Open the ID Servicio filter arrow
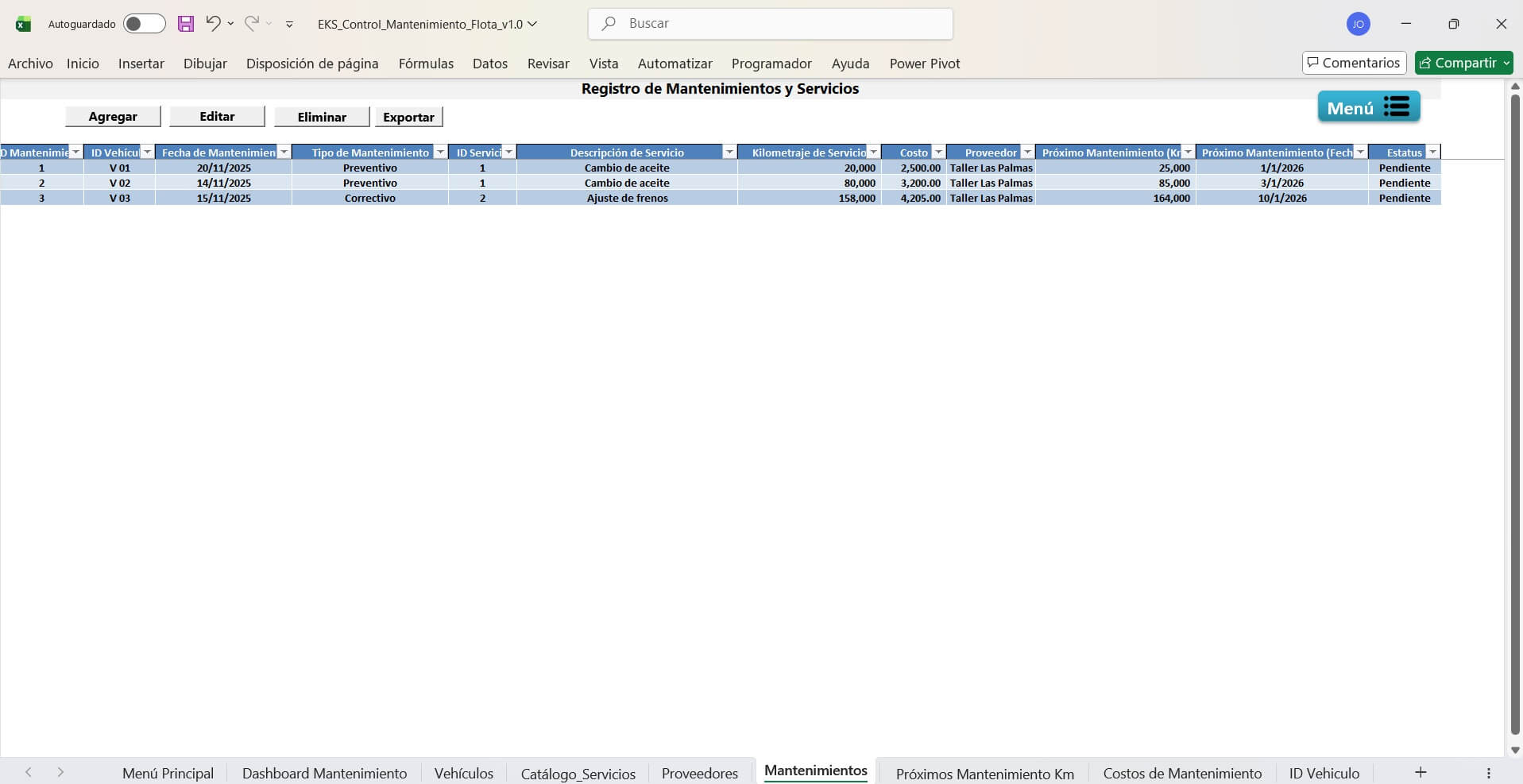1523x784 pixels. click(508, 153)
